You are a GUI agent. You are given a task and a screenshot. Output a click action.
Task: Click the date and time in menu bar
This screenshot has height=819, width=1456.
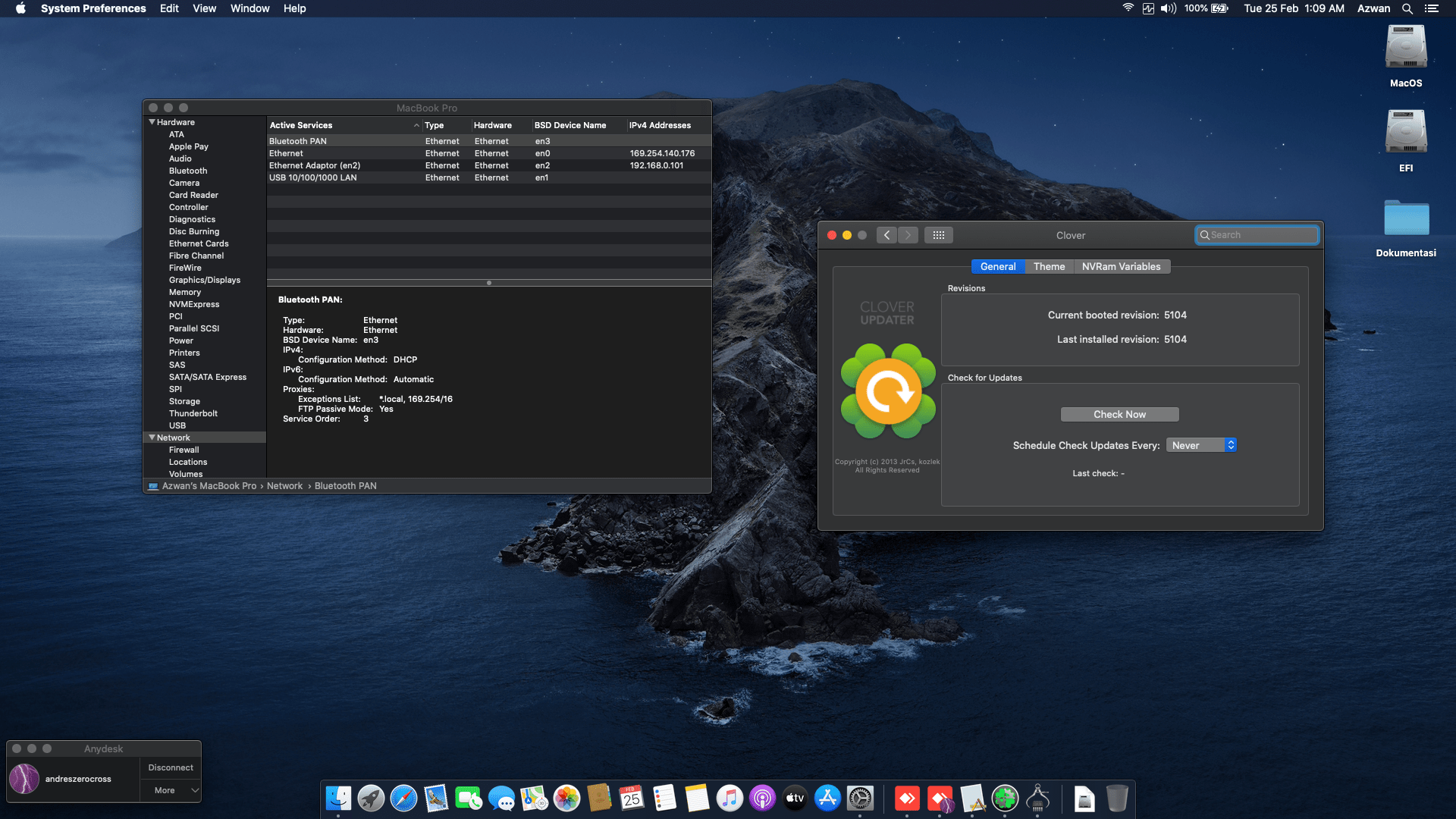1294,8
